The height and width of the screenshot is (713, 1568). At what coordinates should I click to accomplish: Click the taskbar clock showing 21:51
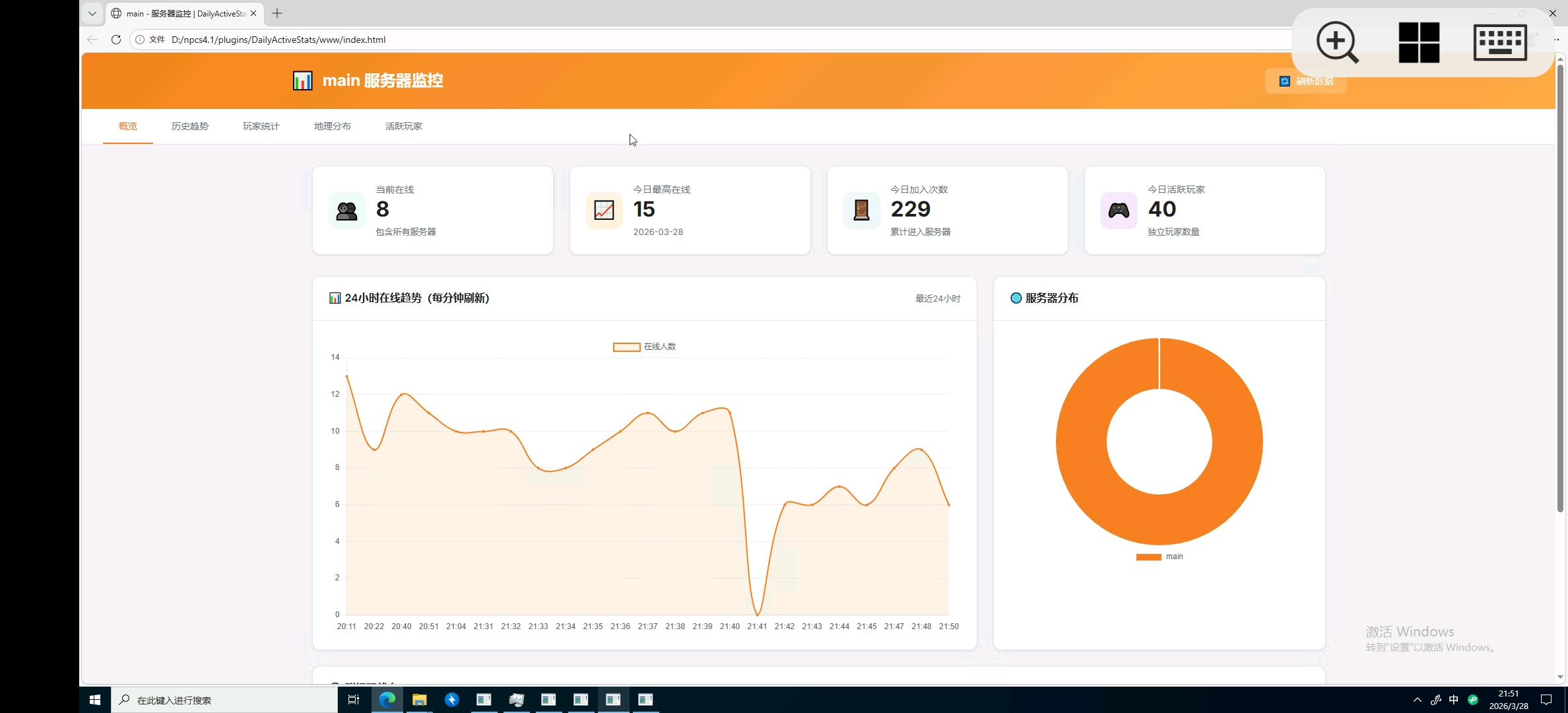coord(1509,700)
